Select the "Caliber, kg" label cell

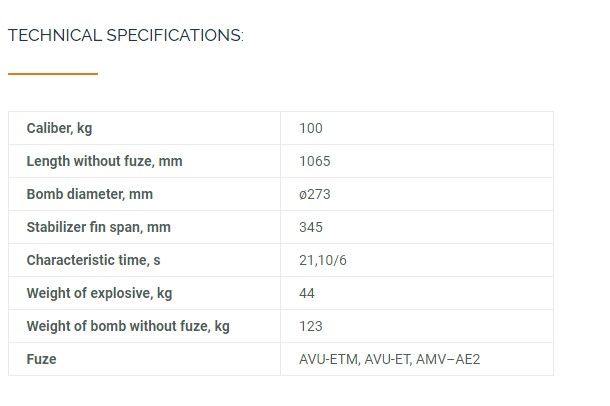pyautogui.click(x=59, y=128)
